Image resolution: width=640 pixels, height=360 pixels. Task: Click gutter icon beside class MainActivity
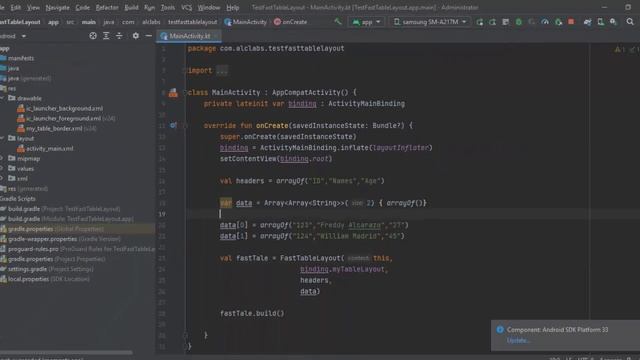pos(173,93)
